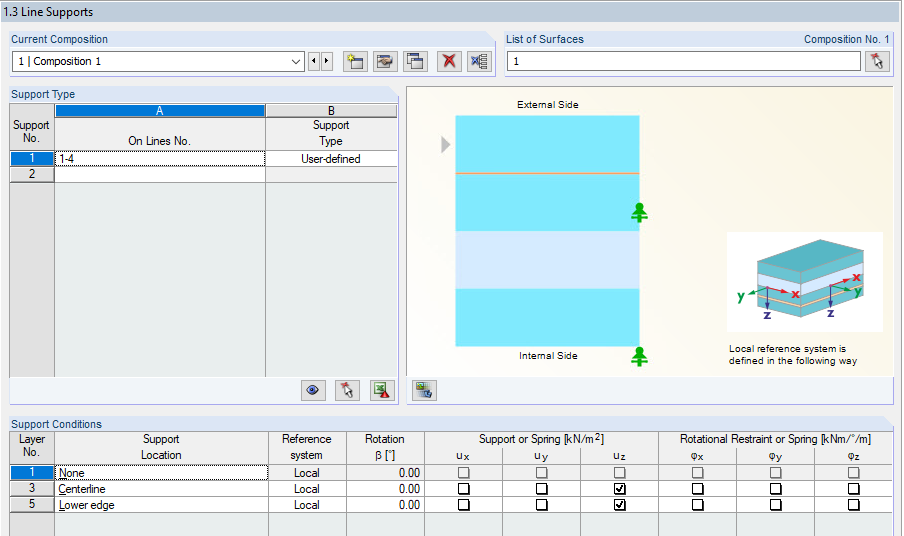Open the 'User-defined' support type cell
The height and width of the screenshot is (536, 904).
point(331,158)
